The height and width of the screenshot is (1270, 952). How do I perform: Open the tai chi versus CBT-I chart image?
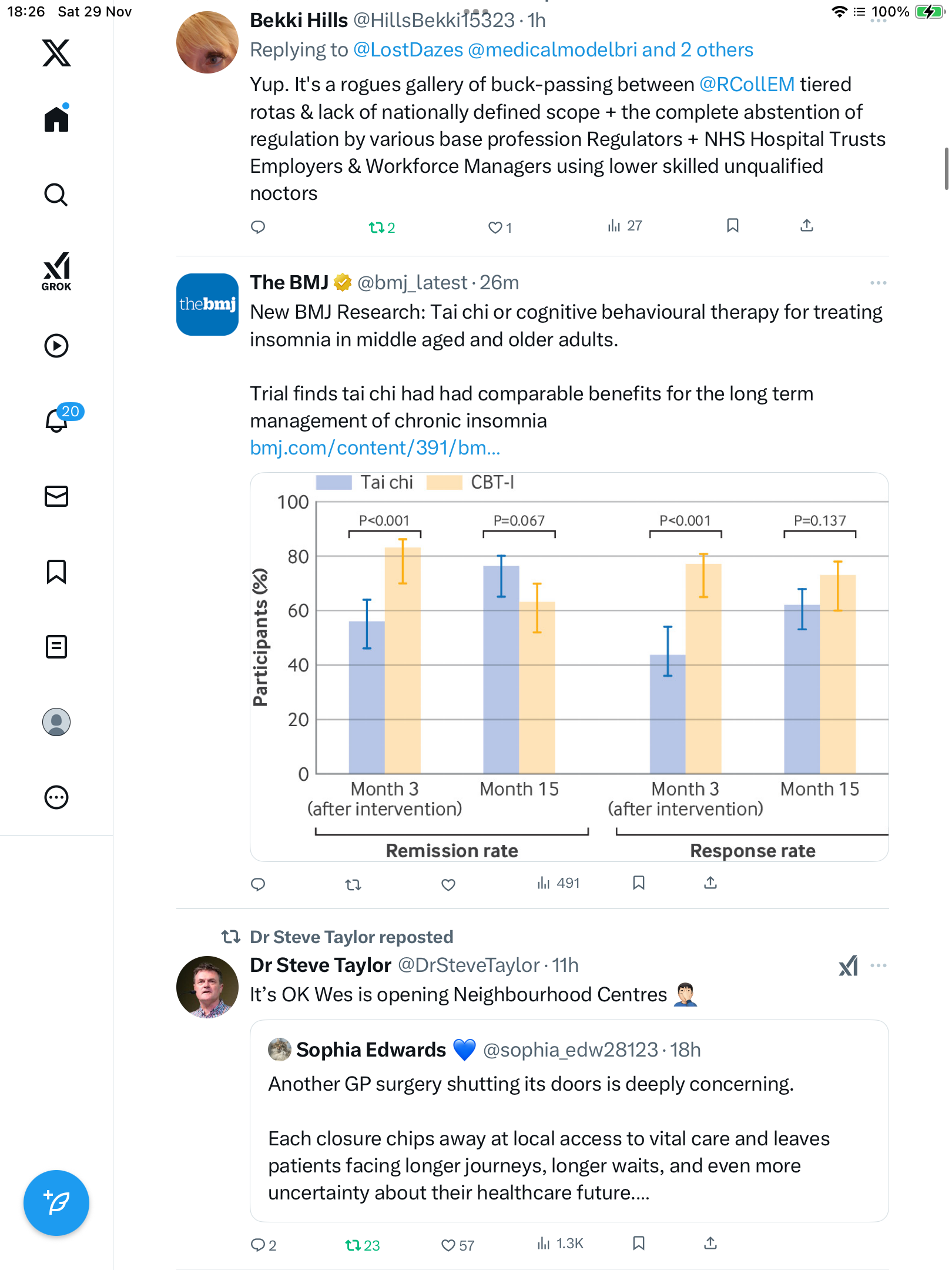pyautogui.click(x=569, y=667)
